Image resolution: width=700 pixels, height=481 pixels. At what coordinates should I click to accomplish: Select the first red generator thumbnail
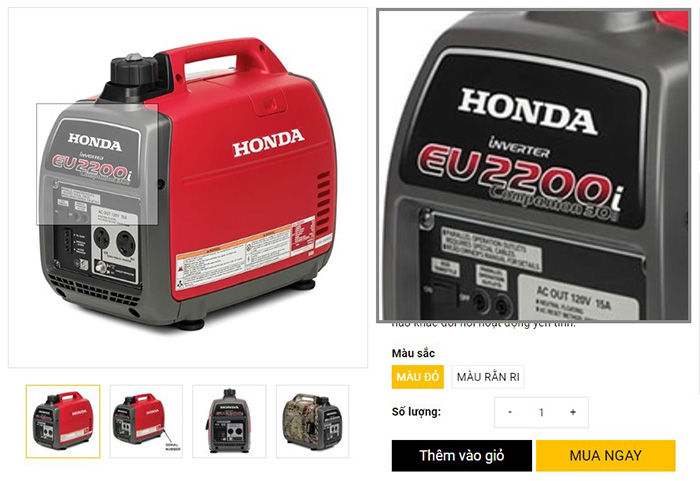[x=63, y=421]
